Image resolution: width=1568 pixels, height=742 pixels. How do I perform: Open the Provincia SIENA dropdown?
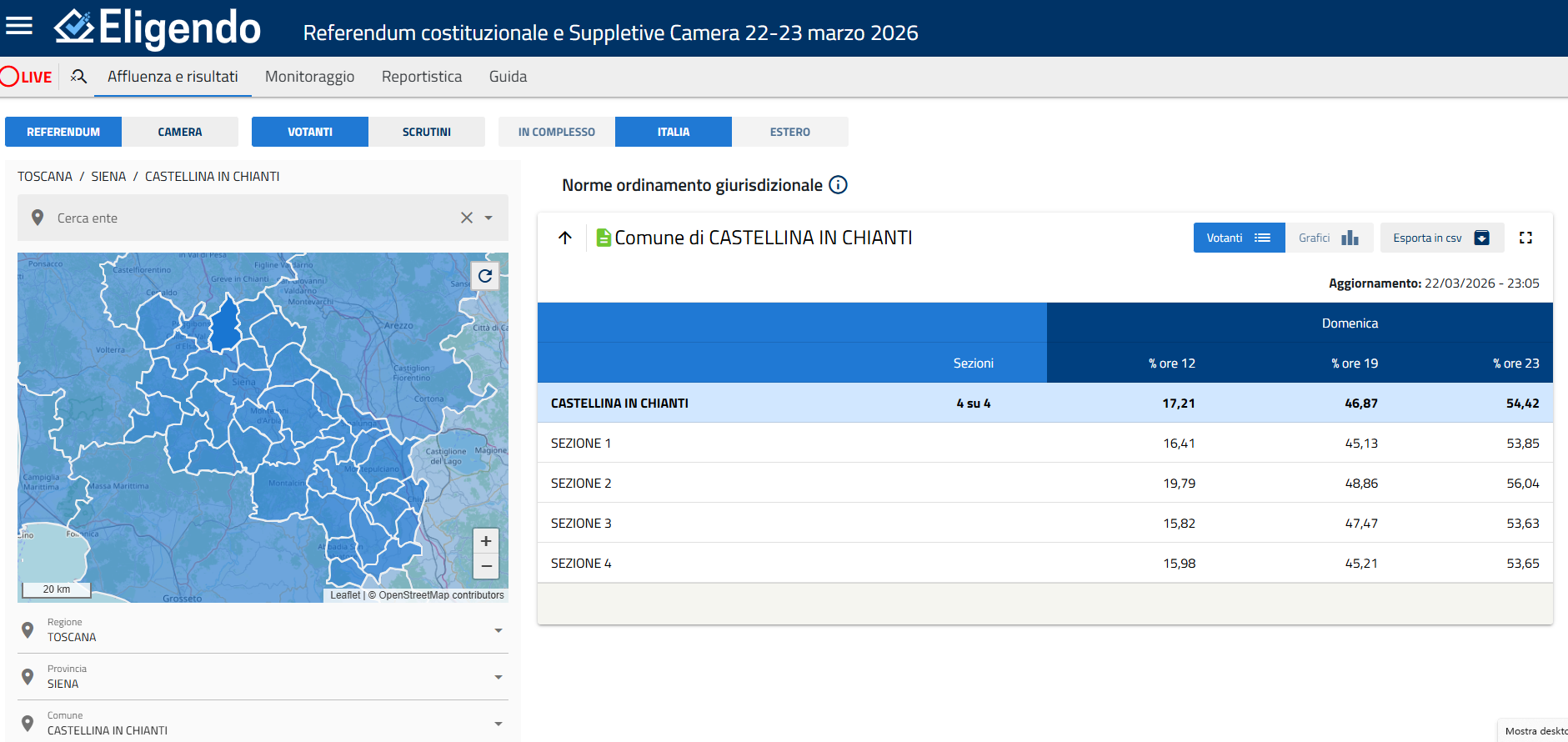[x=498, y=677]
